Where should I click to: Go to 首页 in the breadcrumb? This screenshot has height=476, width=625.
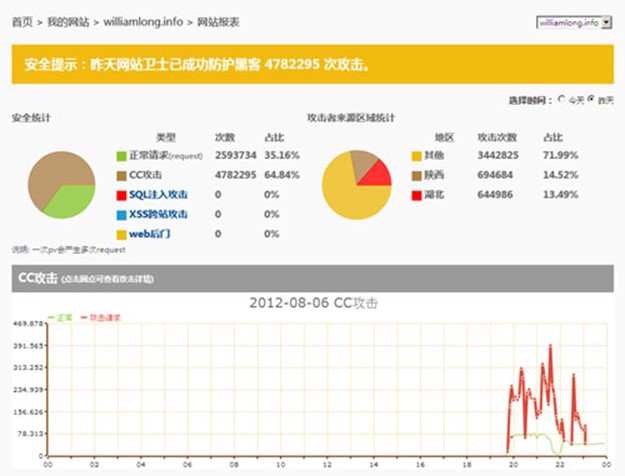click(22, 21)
